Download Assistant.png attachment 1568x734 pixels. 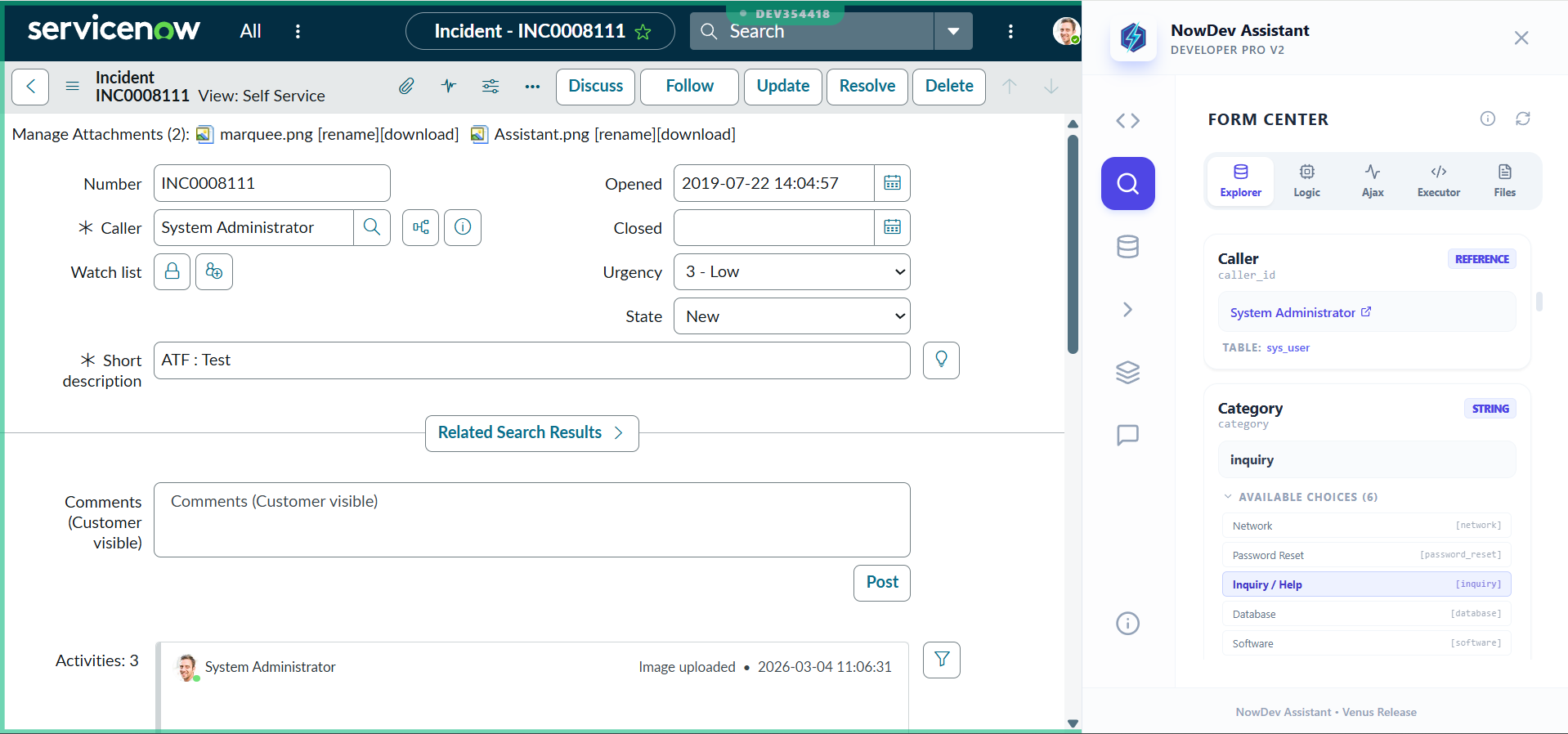pos(697,134)
